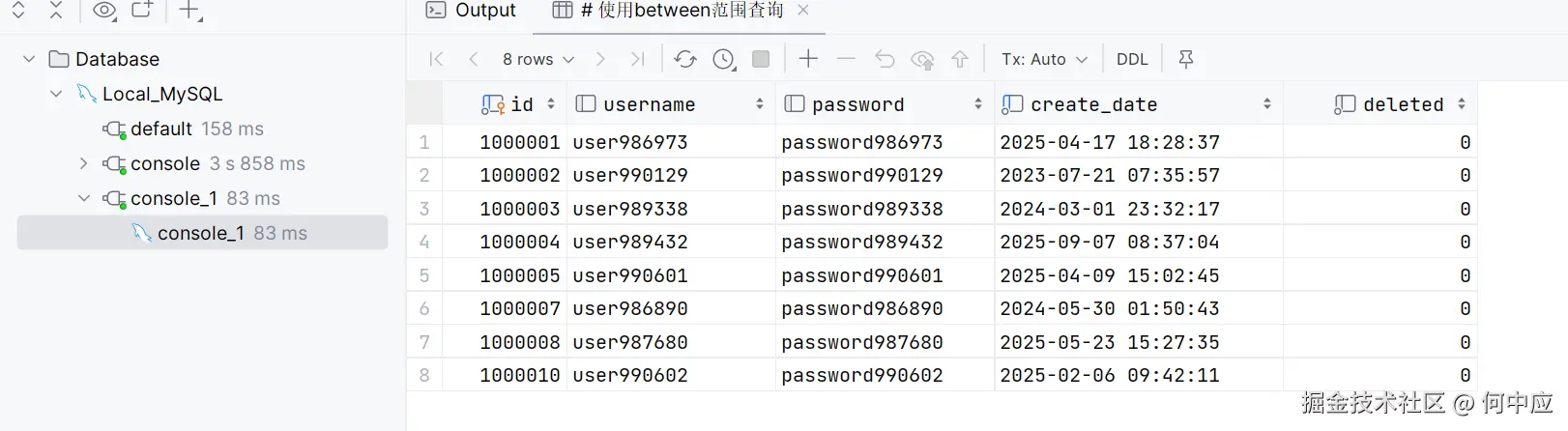Click the Preview Pending Changes icon
1568x431 pixels.
(x=922, y=60)
